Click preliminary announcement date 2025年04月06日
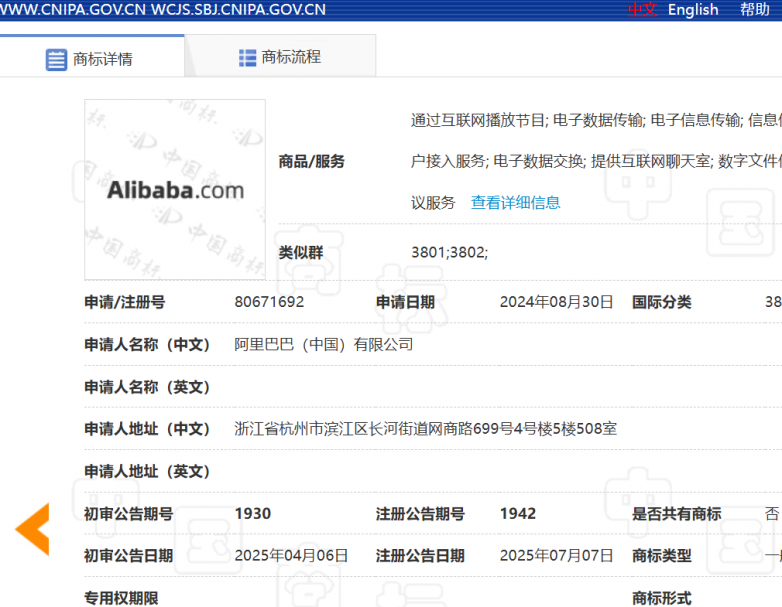This screenshot has height=607, width=782. [x=291, y=556]
